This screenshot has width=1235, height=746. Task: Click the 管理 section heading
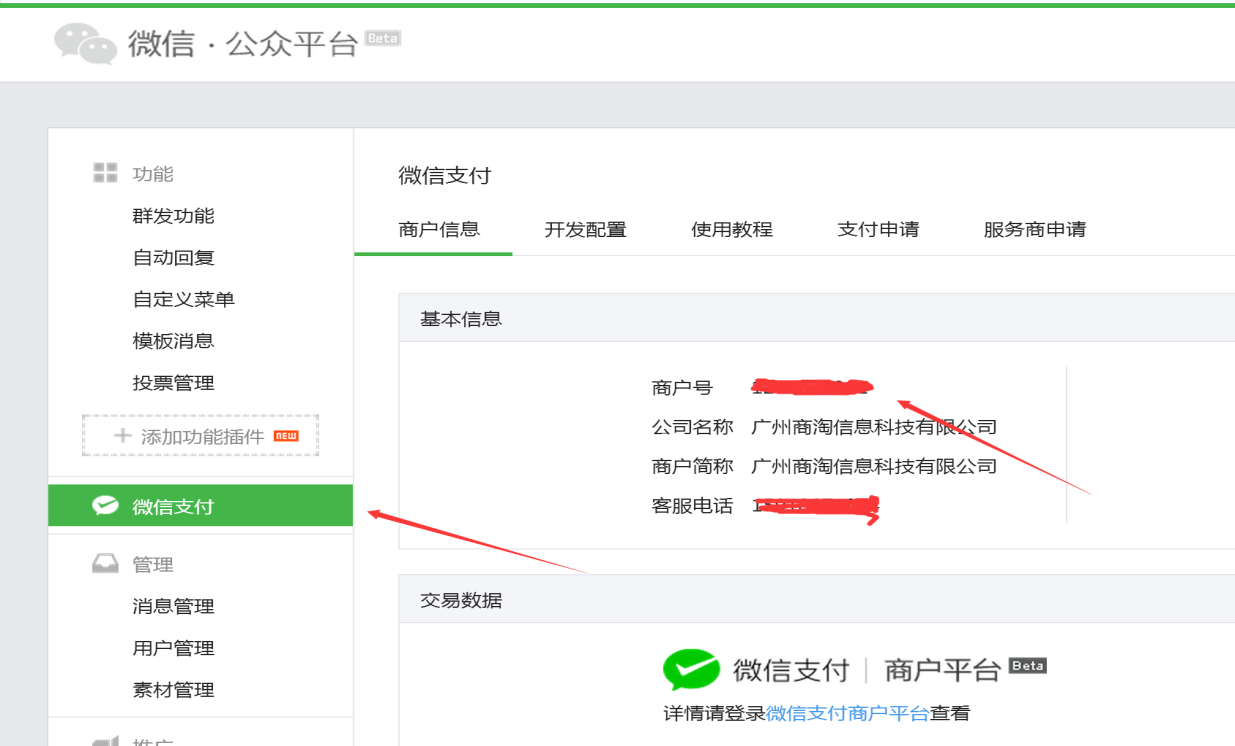tap(153, 565)
